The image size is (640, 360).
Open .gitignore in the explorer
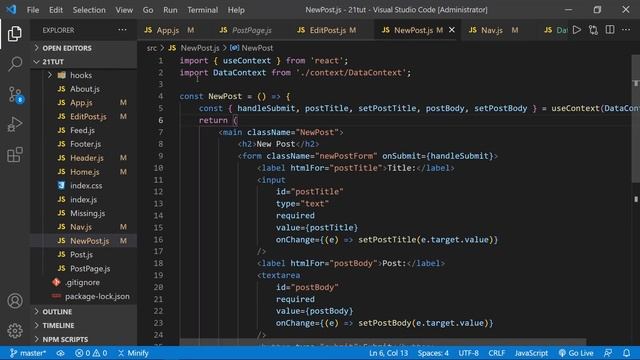point(84,282)
